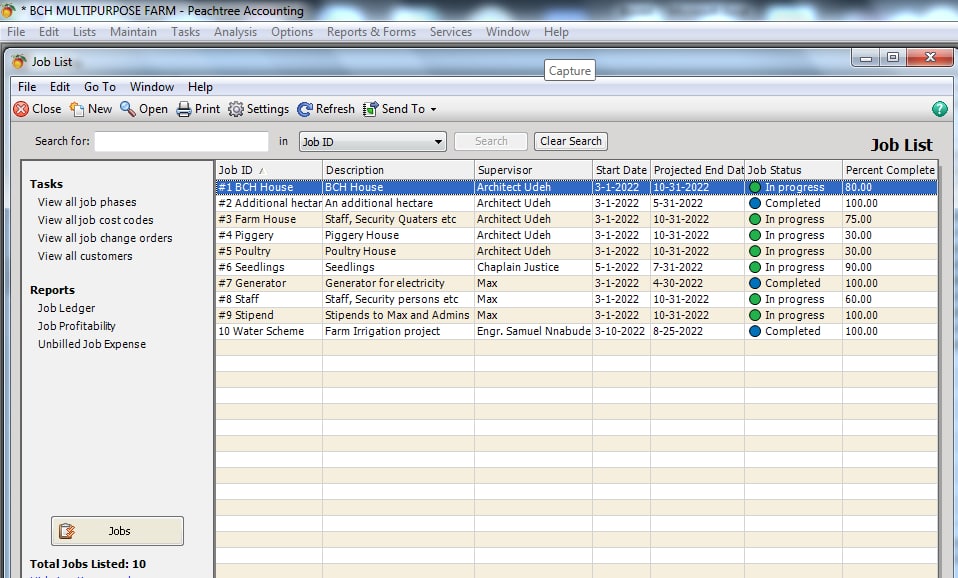This screenshot has width=958, height=578.
Task: Click the red Close toolbar icon
Action: click(x=21, y=109)
